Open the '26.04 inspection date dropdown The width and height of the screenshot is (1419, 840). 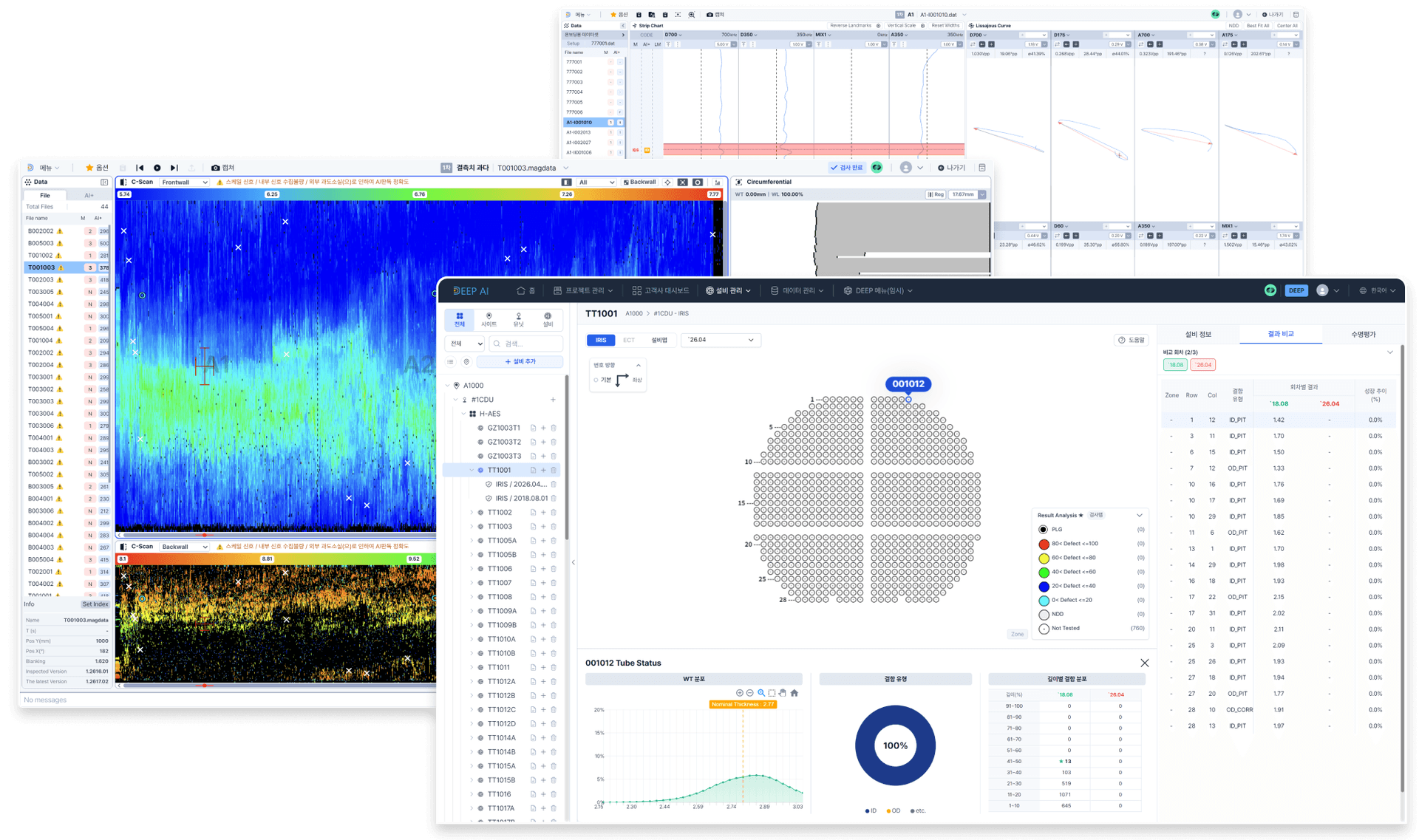721,340
